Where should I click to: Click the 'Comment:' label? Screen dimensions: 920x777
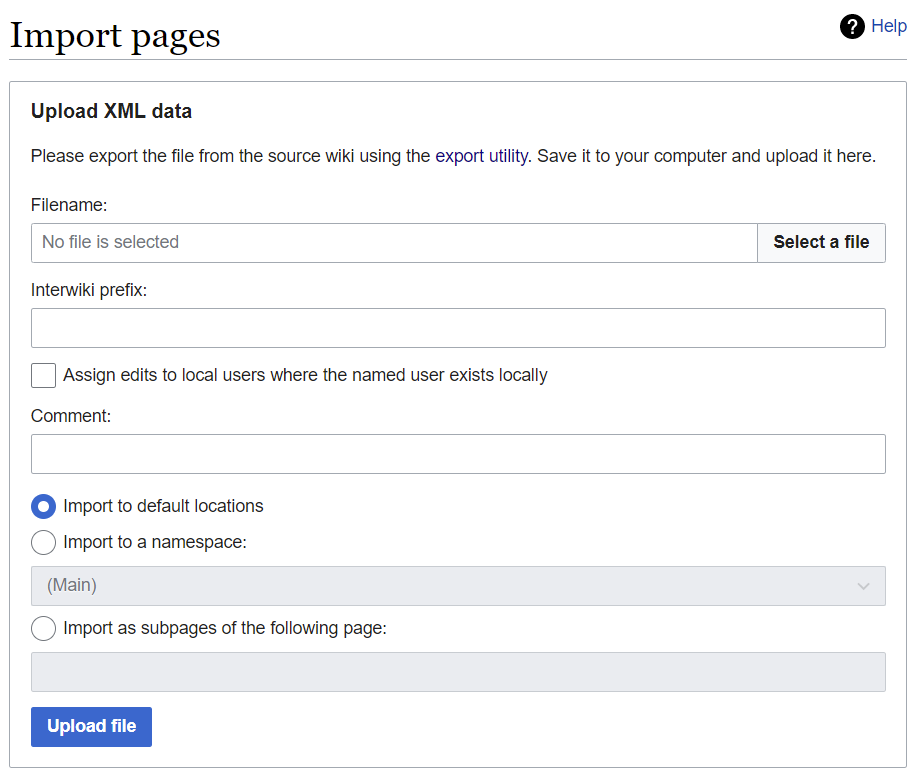(71, 416)
